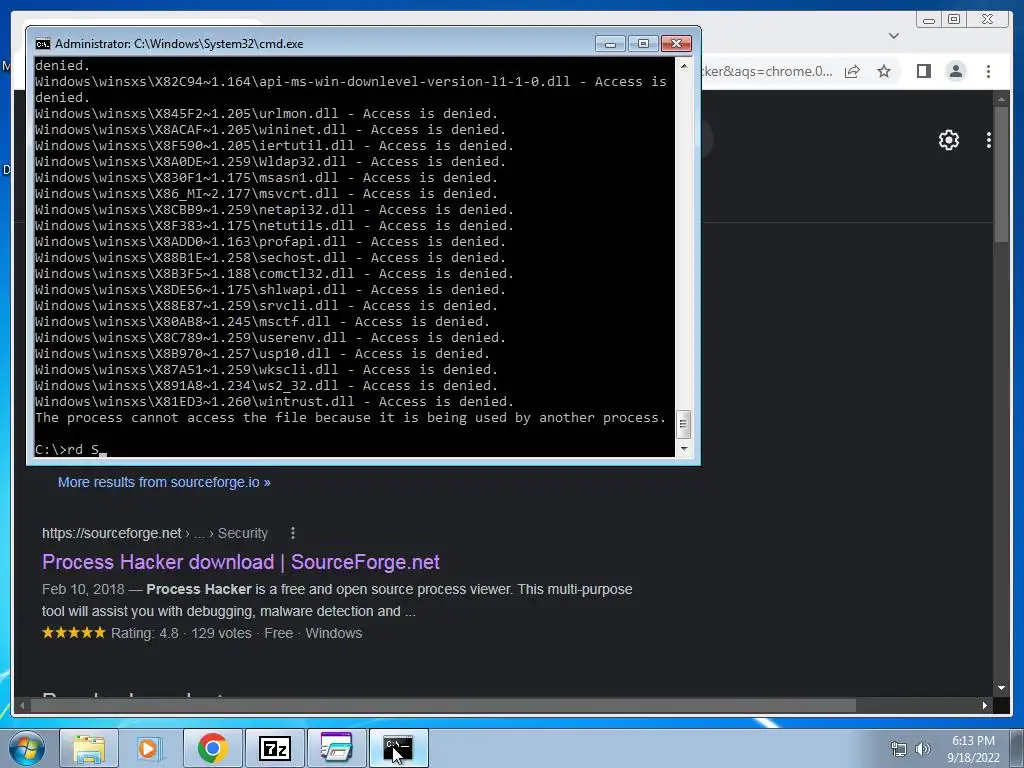The width and height of the screenshot is (1024, 768).
Task: Click the sourceforge.net Security breadcrumb URL
Action: 155,534
